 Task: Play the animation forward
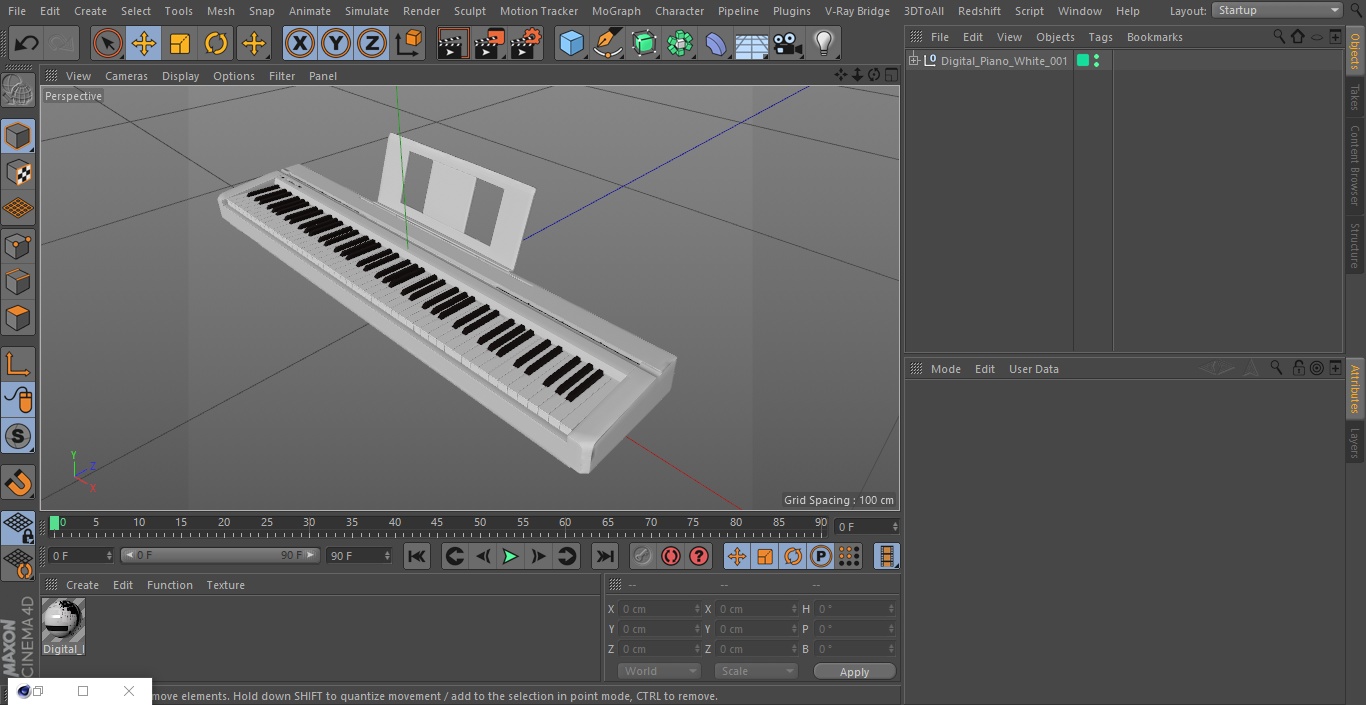[510, 556]
